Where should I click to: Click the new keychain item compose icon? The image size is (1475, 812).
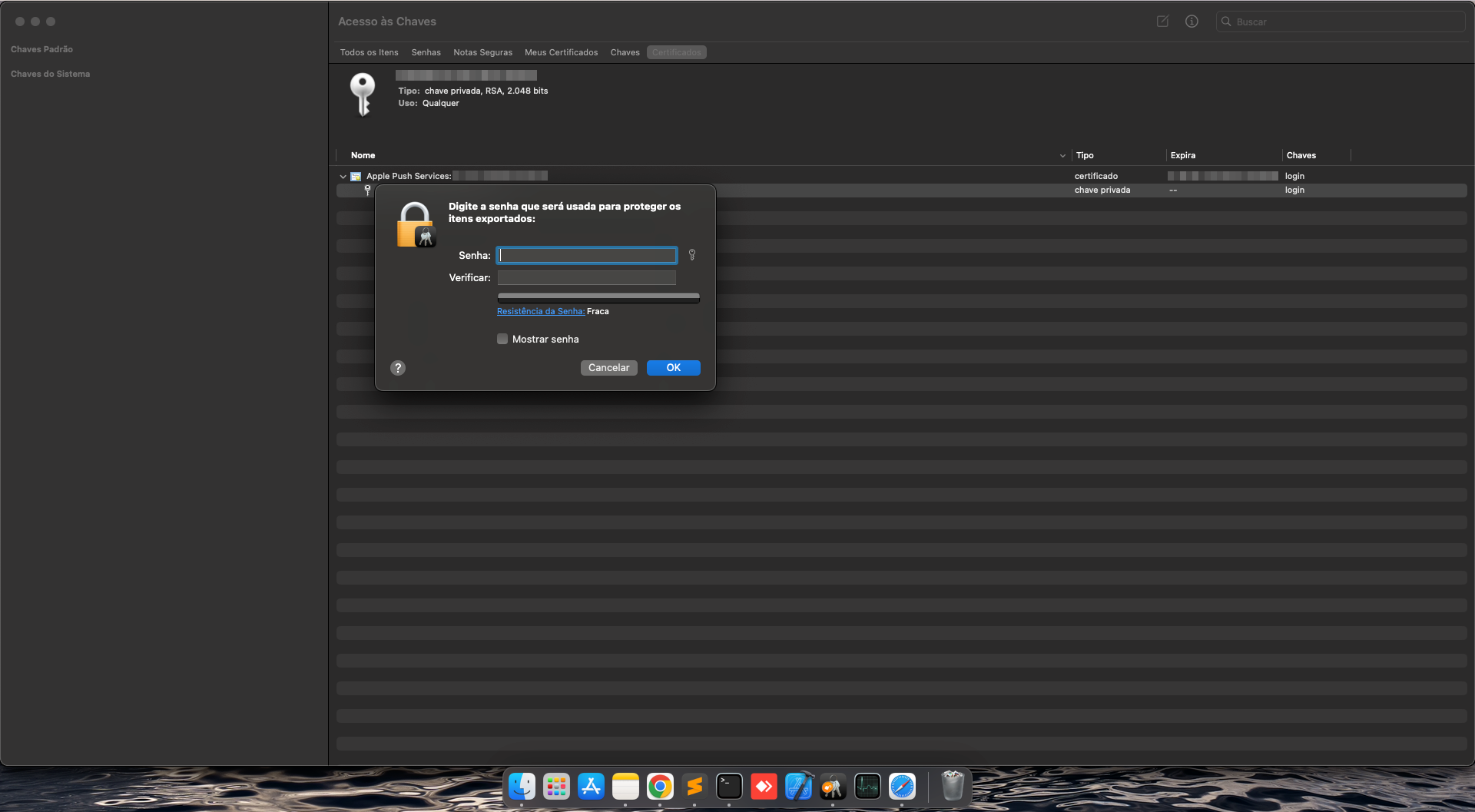(x=1163, y=22)
